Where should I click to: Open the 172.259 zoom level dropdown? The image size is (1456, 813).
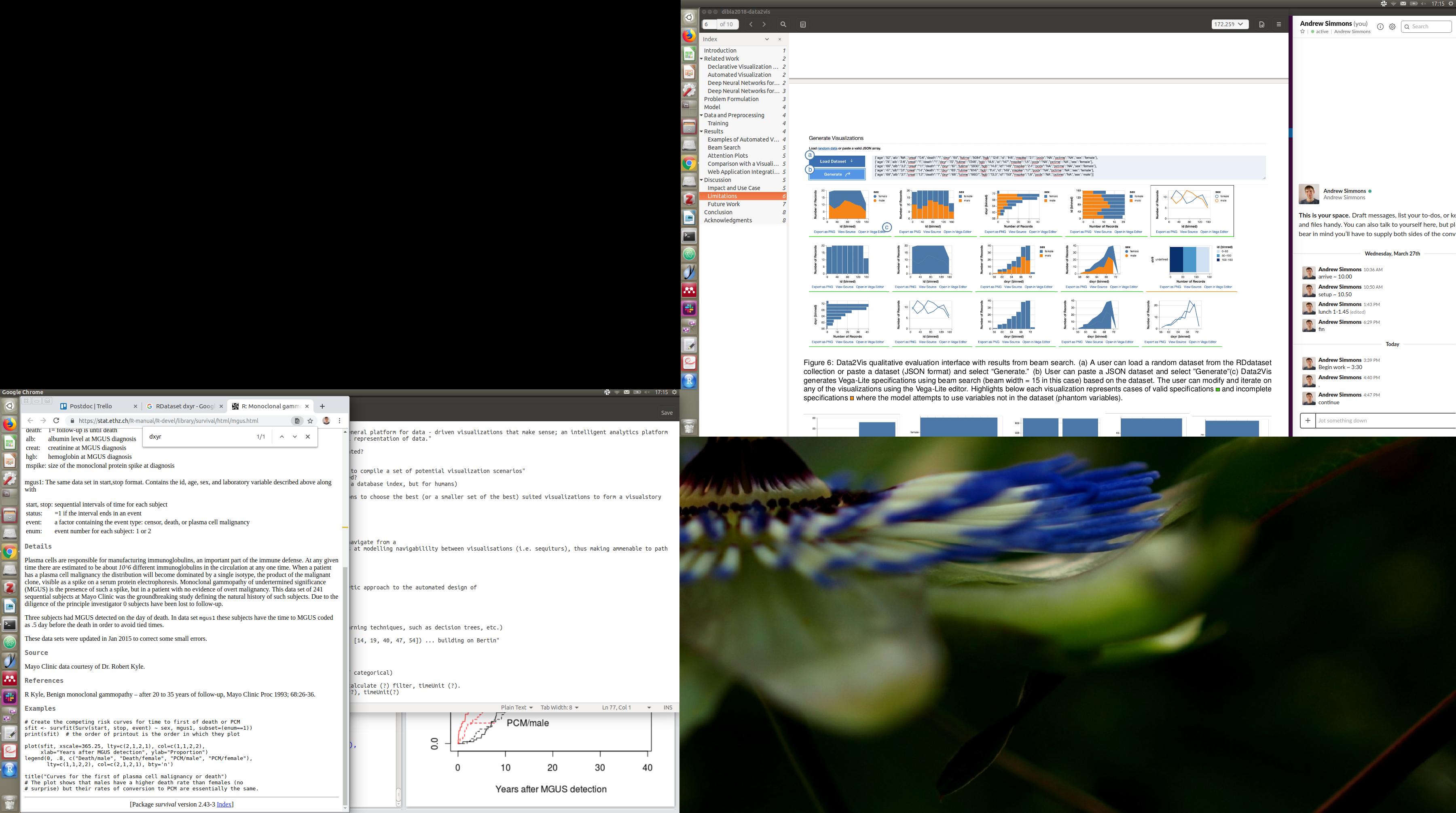pyautogui.click(x=1230, y=24)
